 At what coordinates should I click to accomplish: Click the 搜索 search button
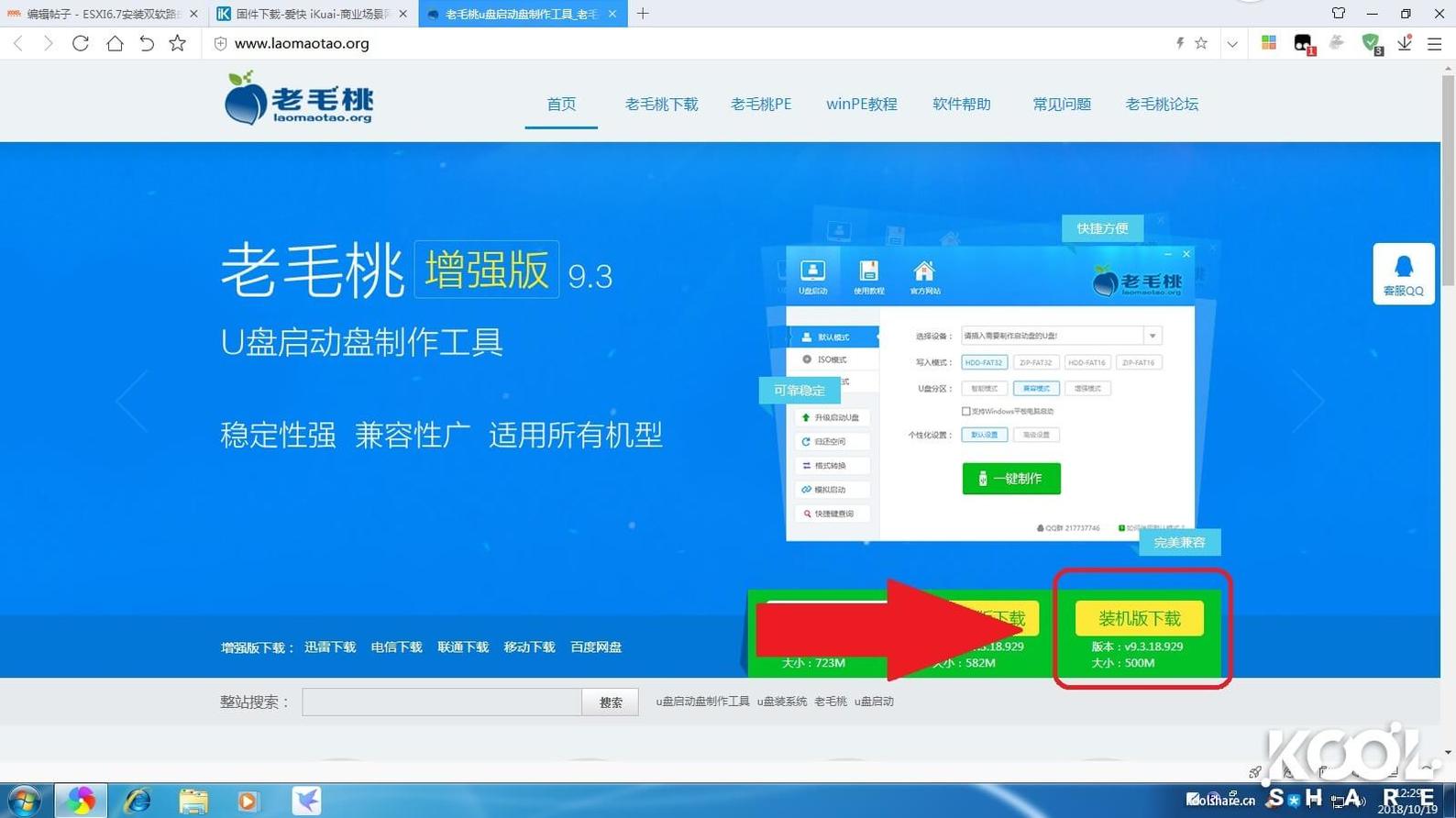(611, 702)
